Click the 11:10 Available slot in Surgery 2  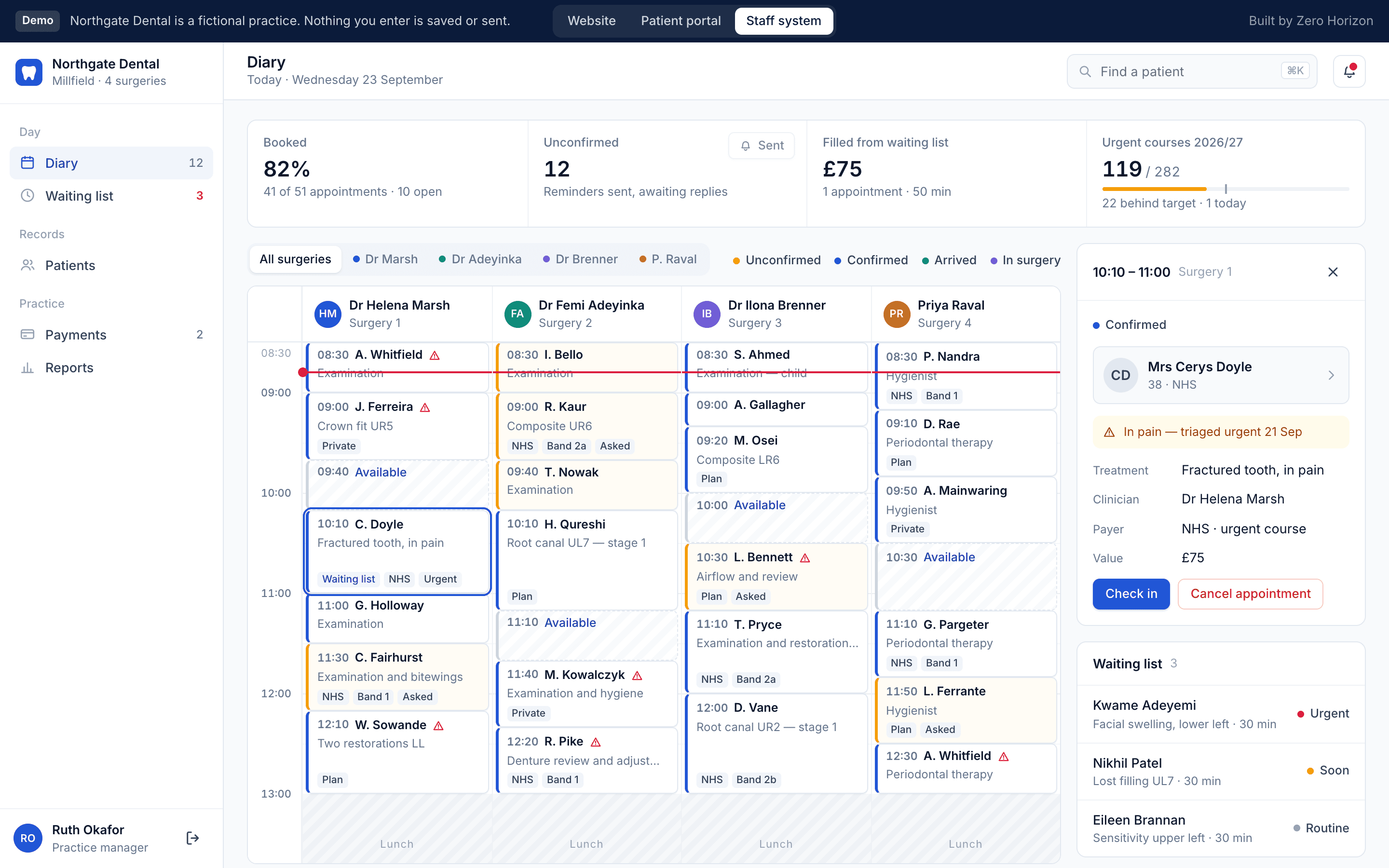[x=586, y=635]
